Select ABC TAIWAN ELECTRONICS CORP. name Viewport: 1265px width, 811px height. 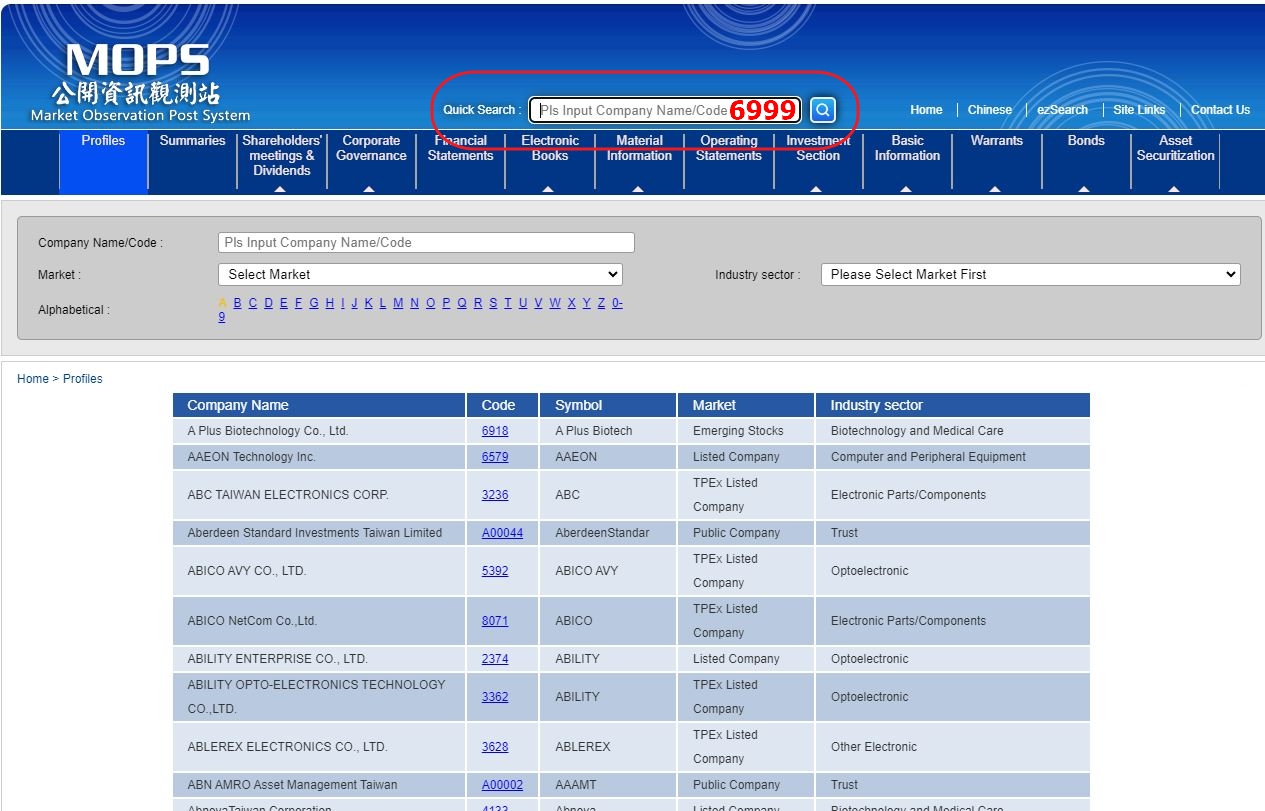point(288,495)
